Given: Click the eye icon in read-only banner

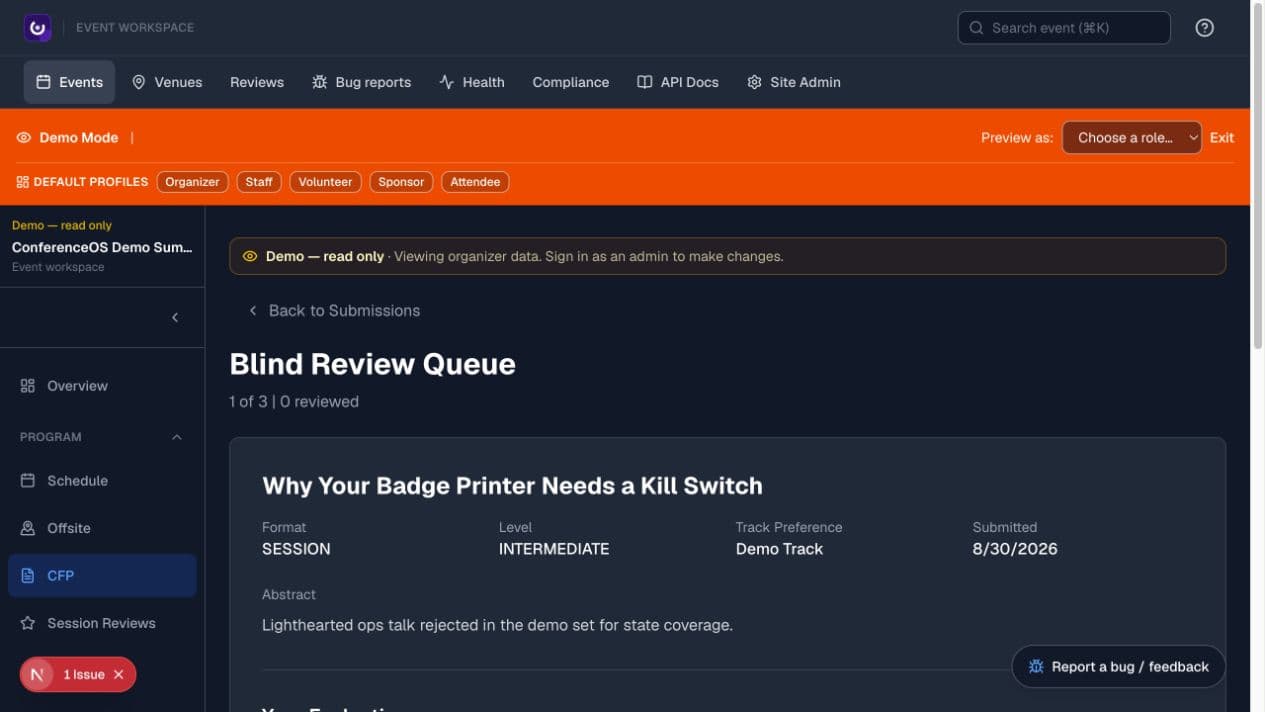Looking at the screenshot, I should (250, 257).
